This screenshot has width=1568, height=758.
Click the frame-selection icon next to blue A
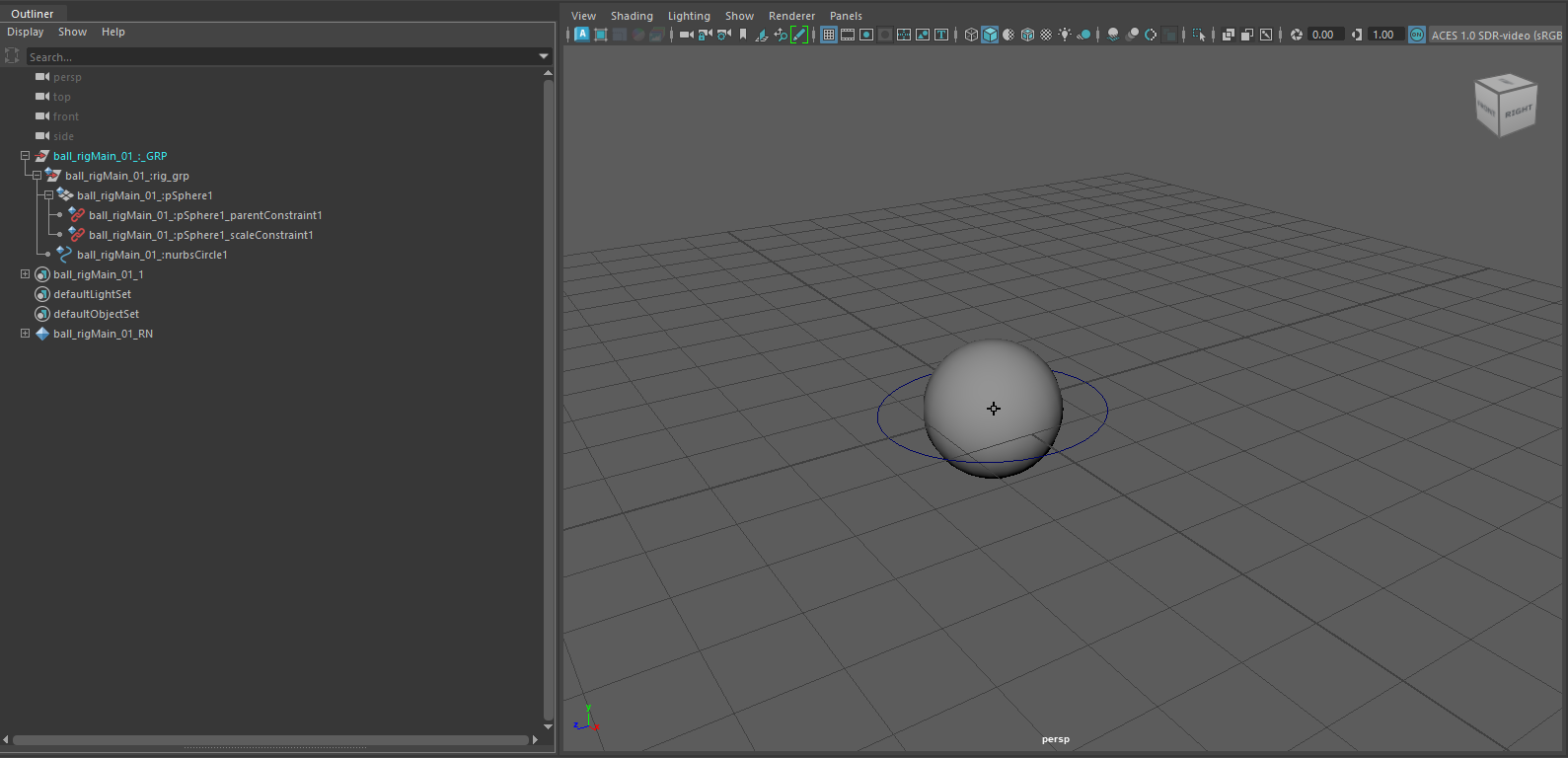click(601, 35)
